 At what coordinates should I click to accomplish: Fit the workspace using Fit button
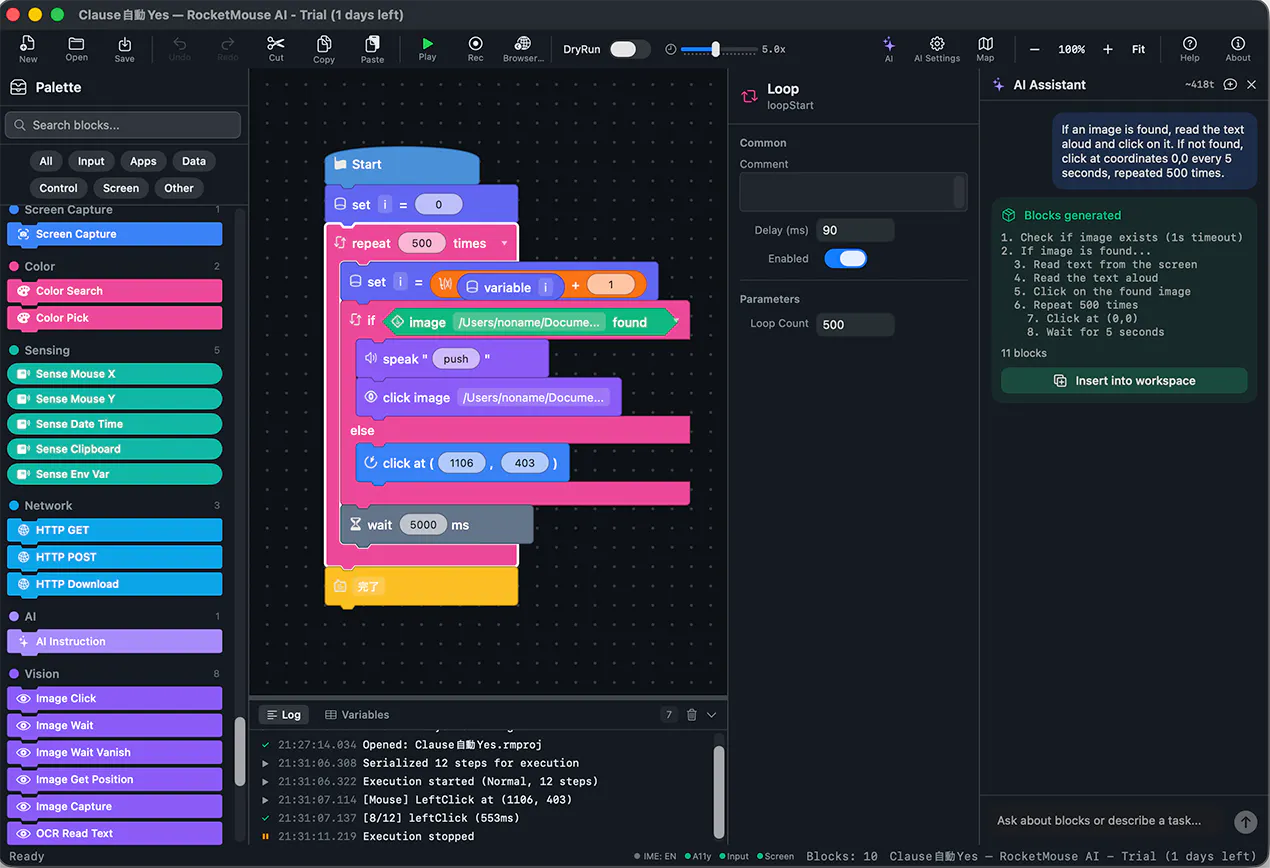pos(1138,49)
